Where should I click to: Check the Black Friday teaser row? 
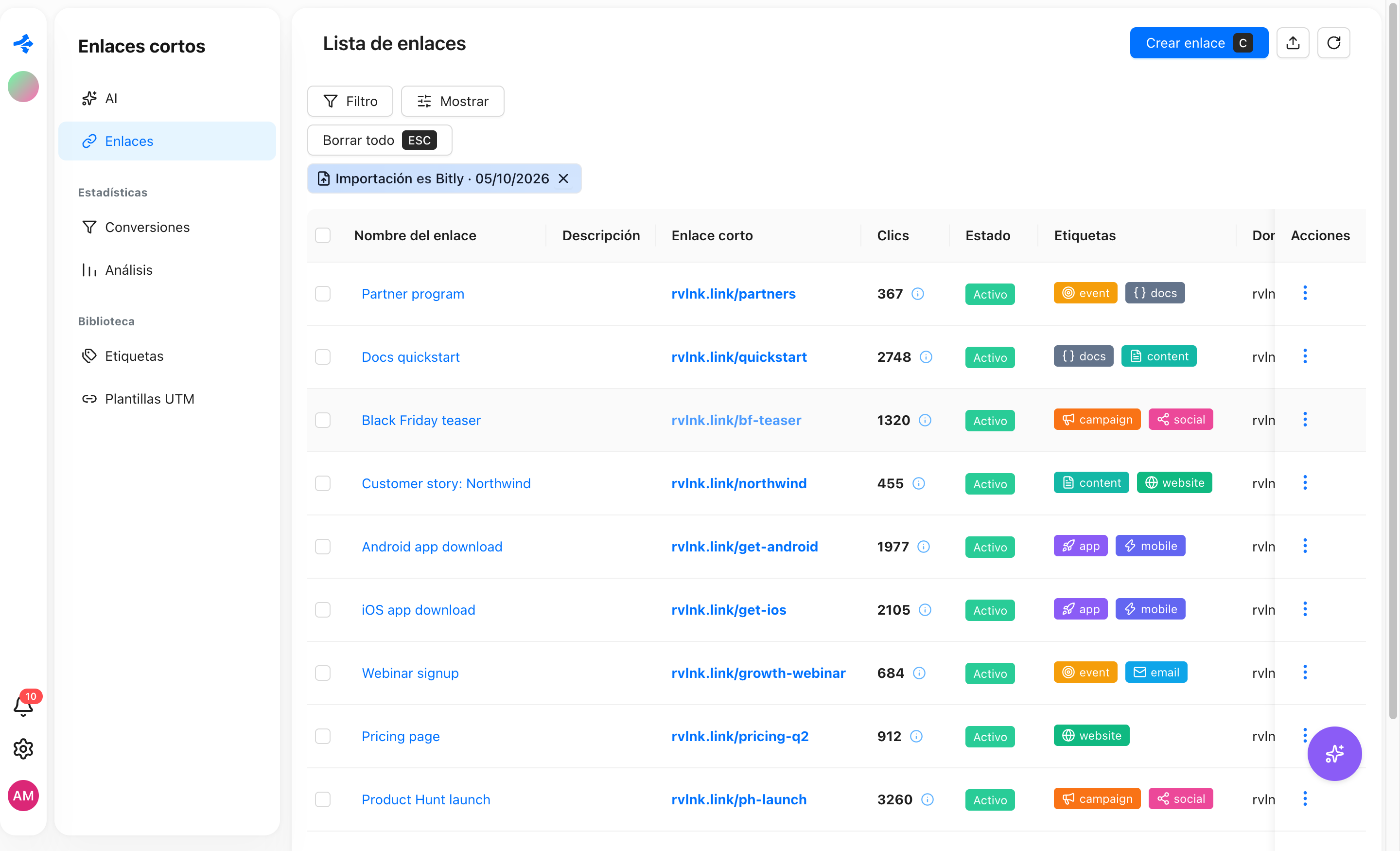323,420
